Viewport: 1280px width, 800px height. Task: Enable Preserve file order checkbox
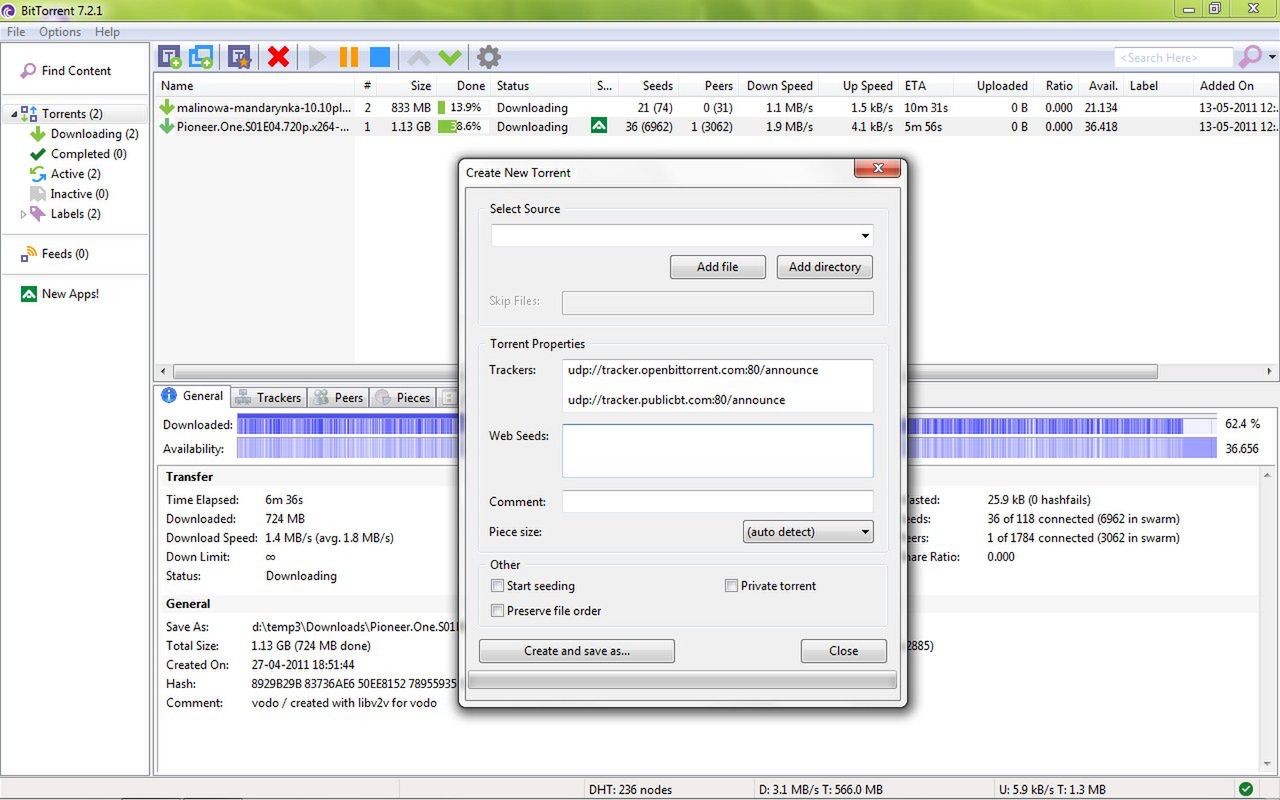497,611
